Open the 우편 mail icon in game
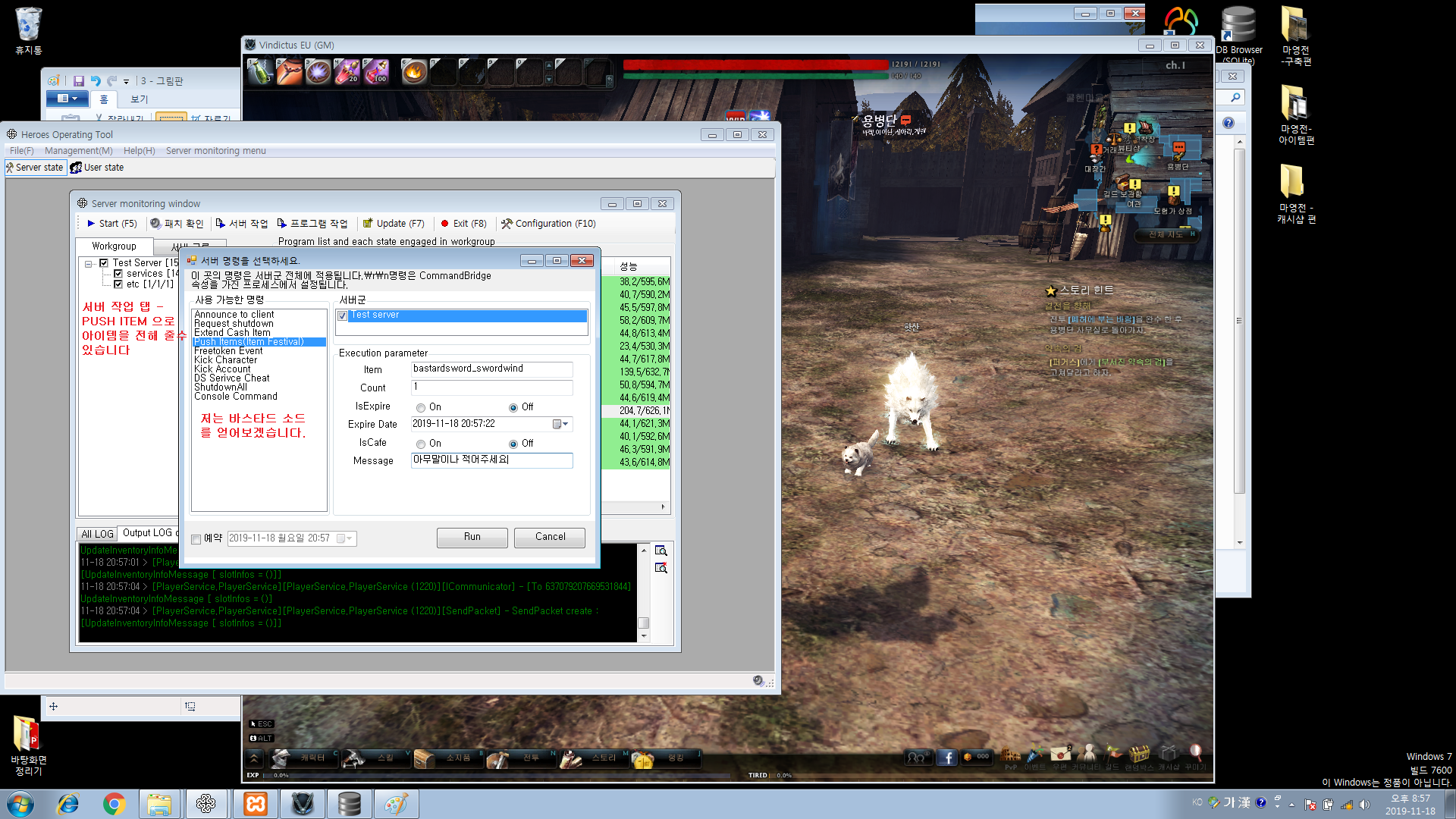This screenshot has height=819, width=1456. 1060,757
